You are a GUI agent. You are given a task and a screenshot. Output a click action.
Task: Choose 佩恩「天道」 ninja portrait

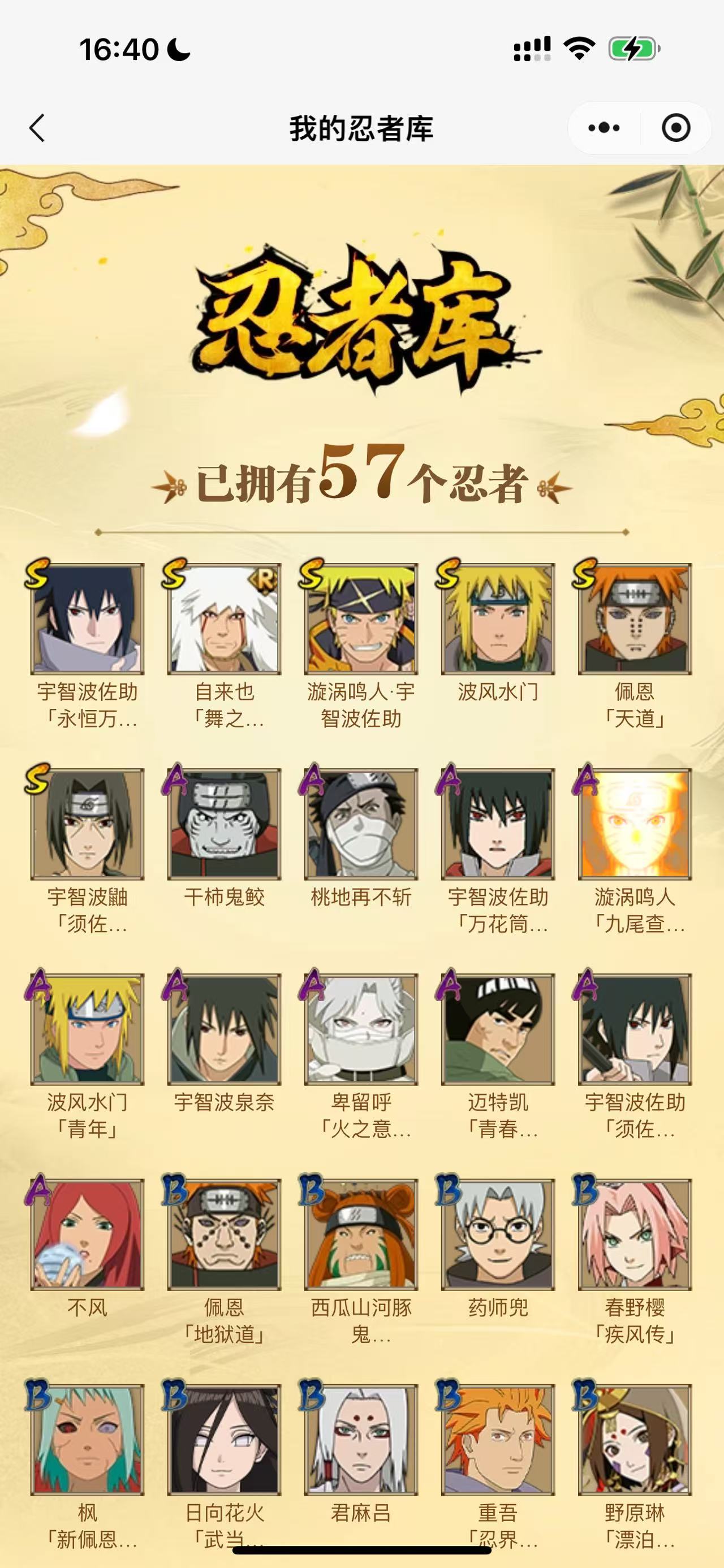[x=635, y=619]
